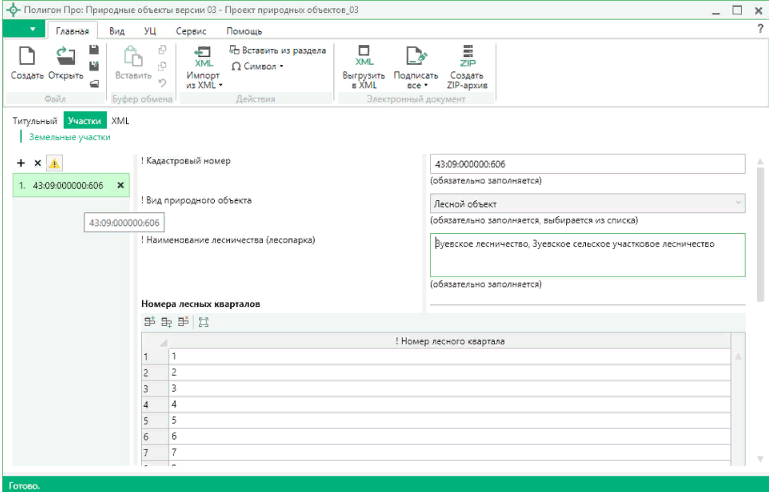Click the help question mark icon
This screenshot has height=492, width=769.
pyautogui.click(x=759, y=30)
